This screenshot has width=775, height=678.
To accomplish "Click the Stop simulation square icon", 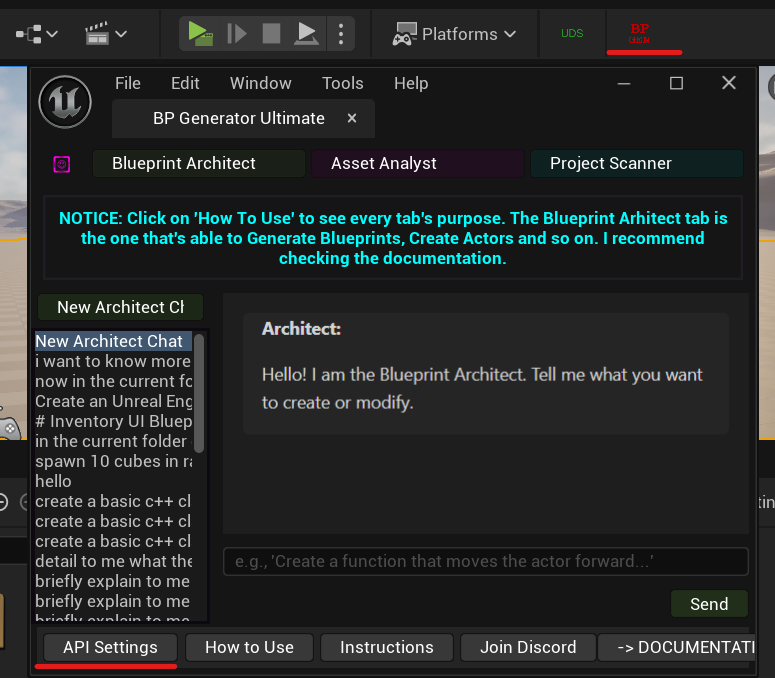I will pyautogui.click(x=271, y=34).
